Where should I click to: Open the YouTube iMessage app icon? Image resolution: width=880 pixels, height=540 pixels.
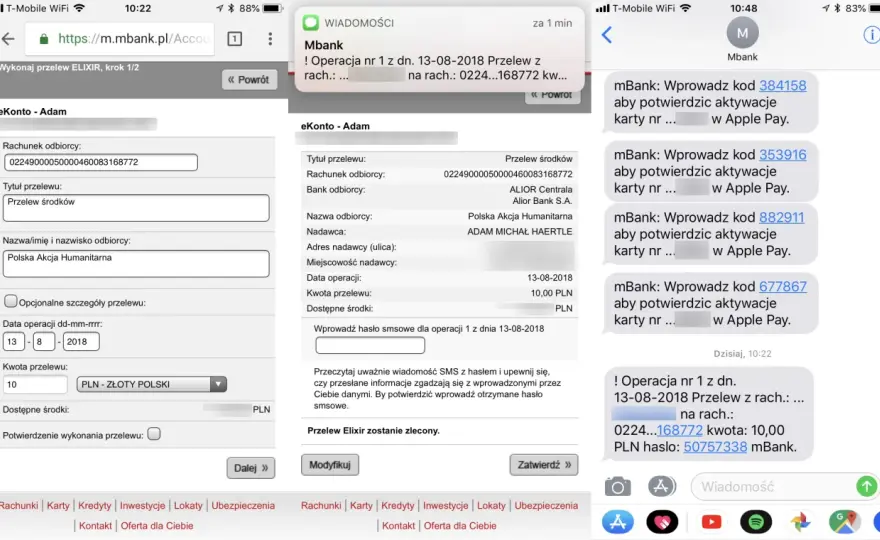pos(711,522)
